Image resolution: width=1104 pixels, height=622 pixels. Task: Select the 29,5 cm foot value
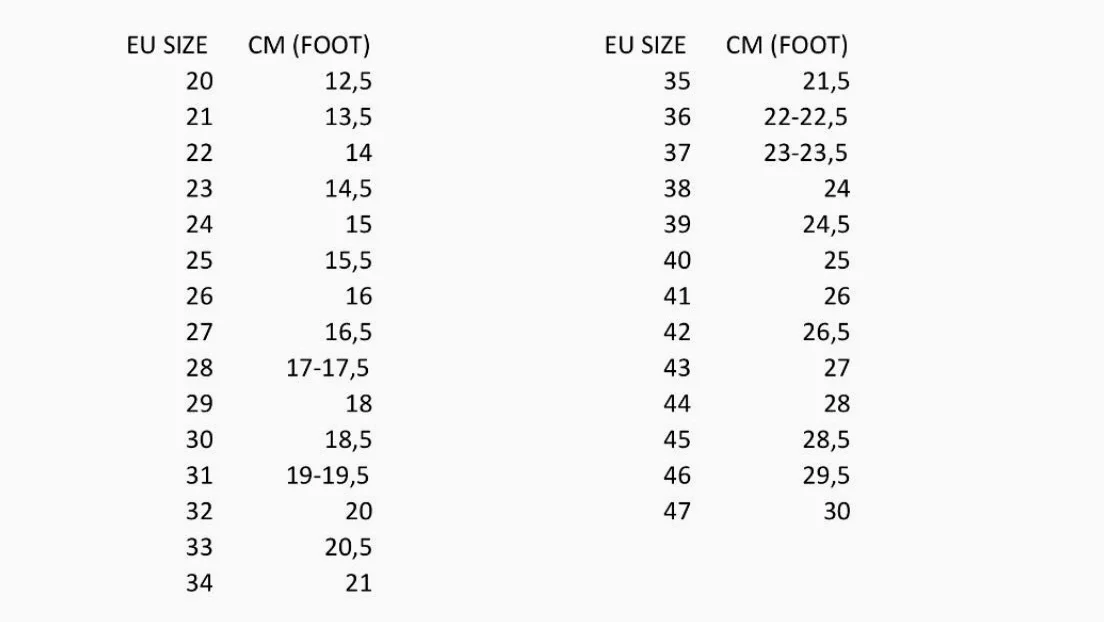click(826, 476)
